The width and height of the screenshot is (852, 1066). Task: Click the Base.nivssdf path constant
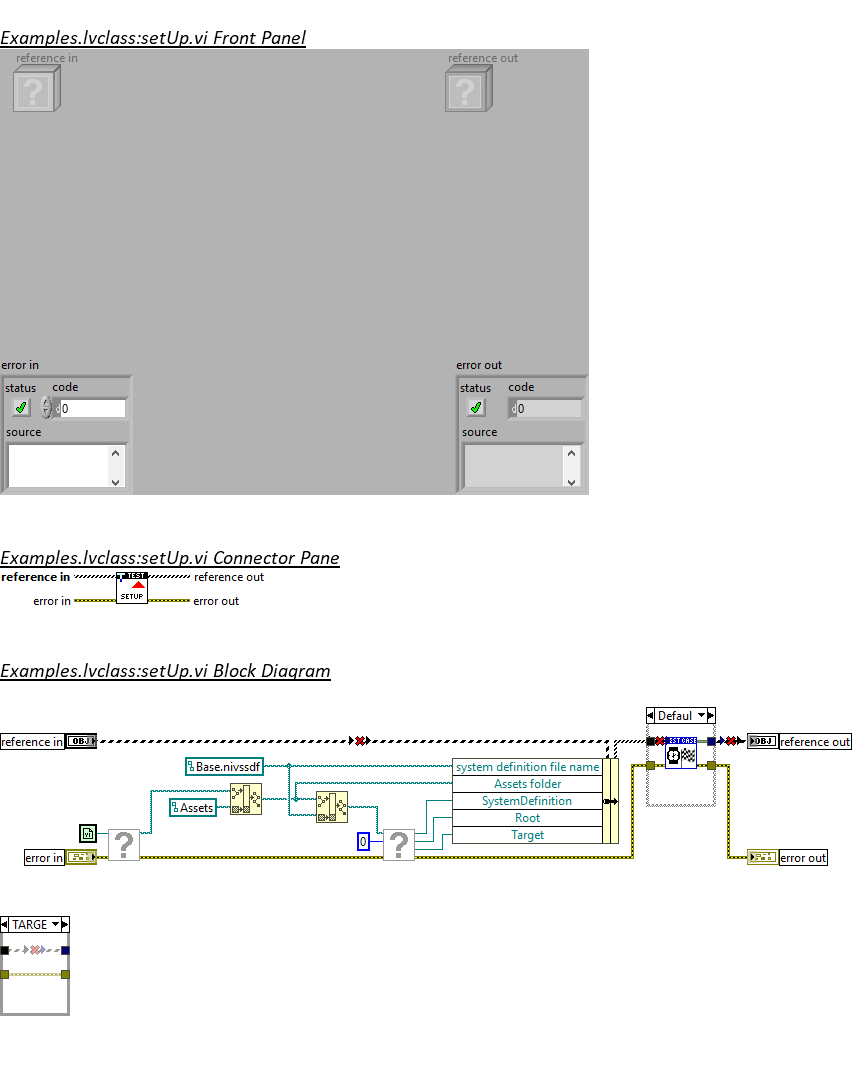pos(224,767)
